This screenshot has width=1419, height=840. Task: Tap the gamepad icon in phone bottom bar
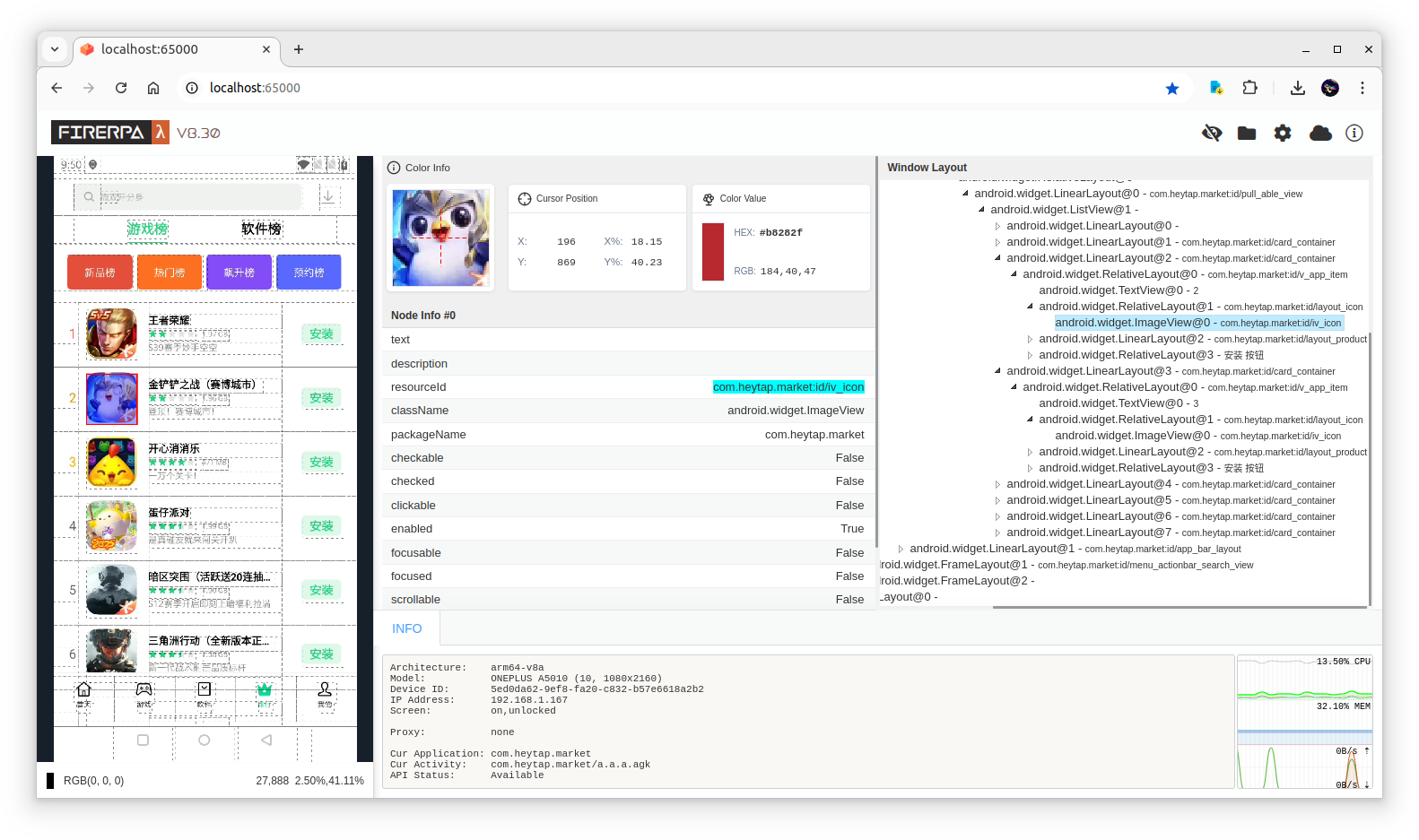[x=144, y=689]
